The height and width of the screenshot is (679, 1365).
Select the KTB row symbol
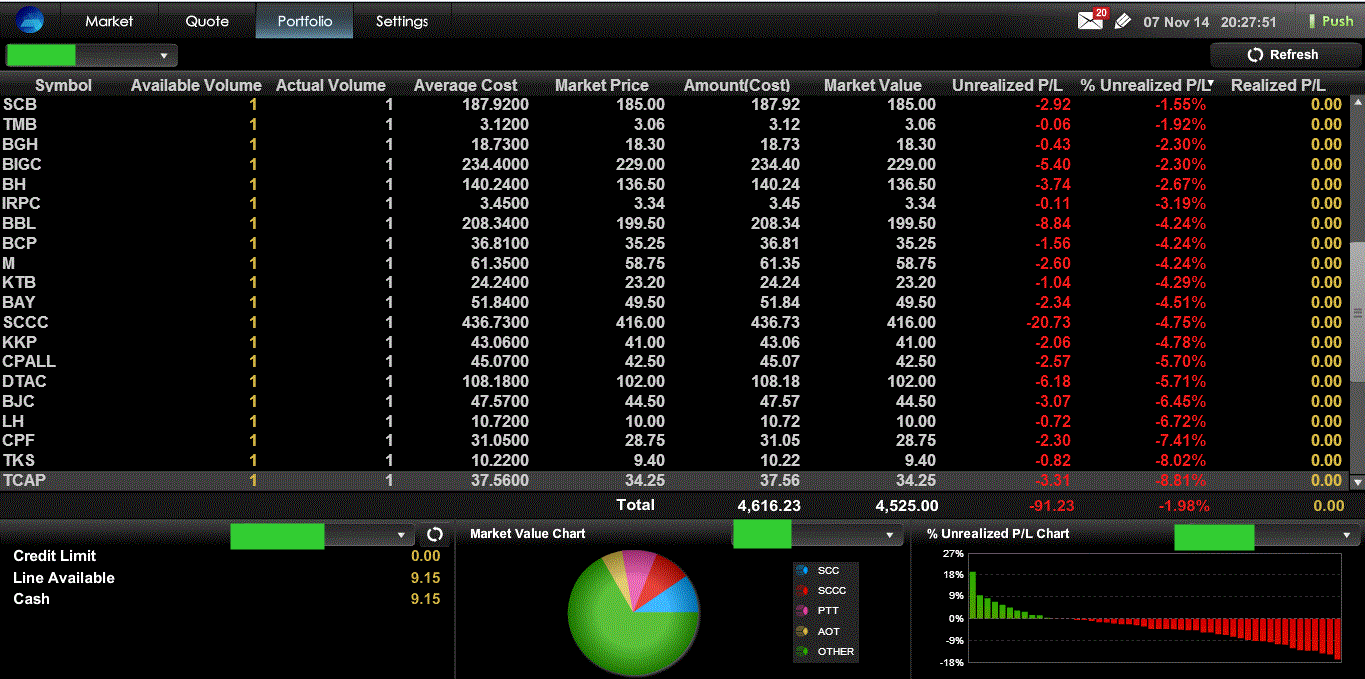click(x=20, y=282)
